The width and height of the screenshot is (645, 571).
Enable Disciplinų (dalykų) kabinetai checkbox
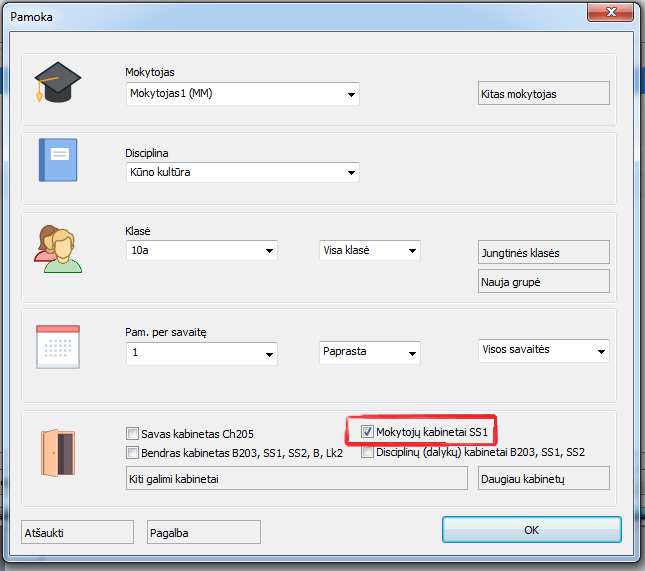pos(368,452)
